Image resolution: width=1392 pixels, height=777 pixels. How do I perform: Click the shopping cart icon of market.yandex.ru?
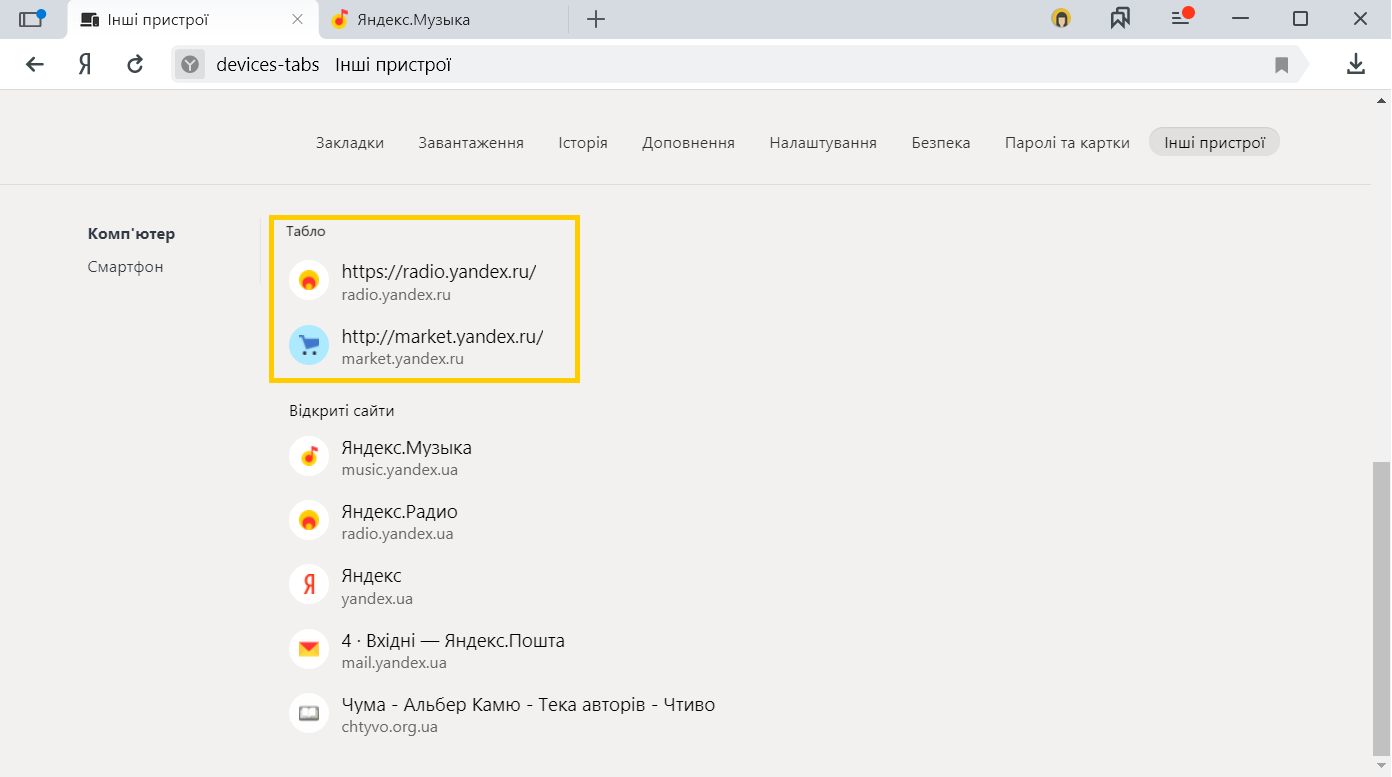(309, 345)
